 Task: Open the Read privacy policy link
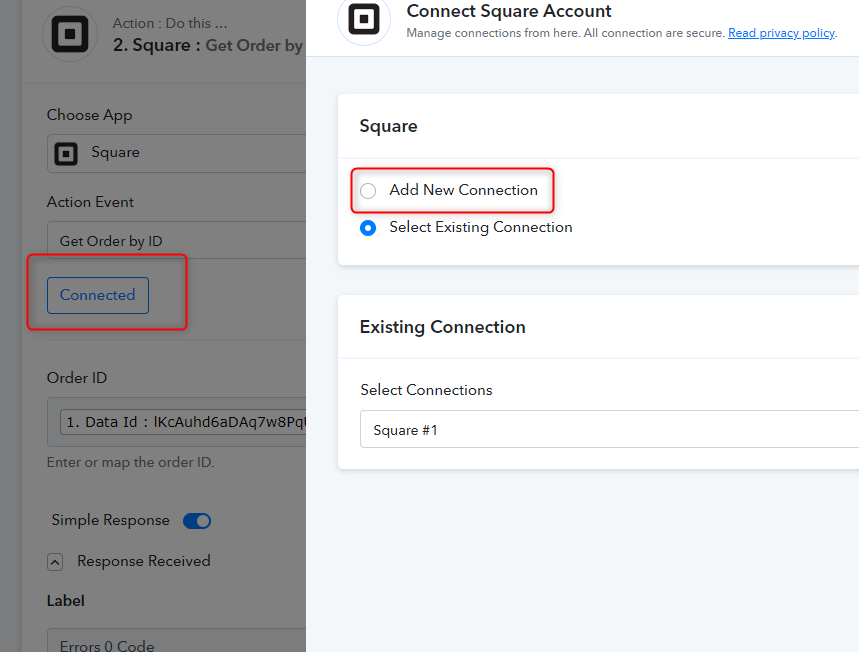click(781, 33)
